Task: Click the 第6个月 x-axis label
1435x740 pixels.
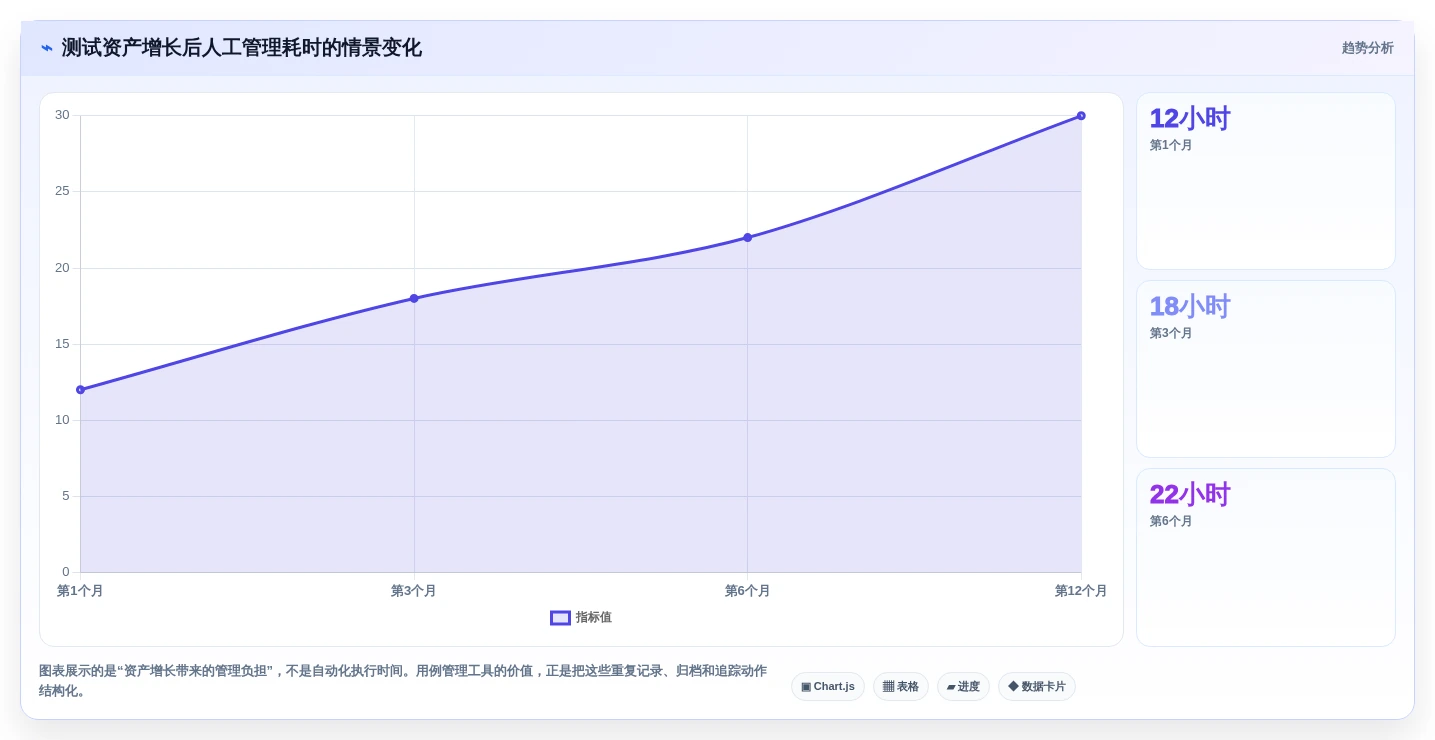Action: point(747,591)
